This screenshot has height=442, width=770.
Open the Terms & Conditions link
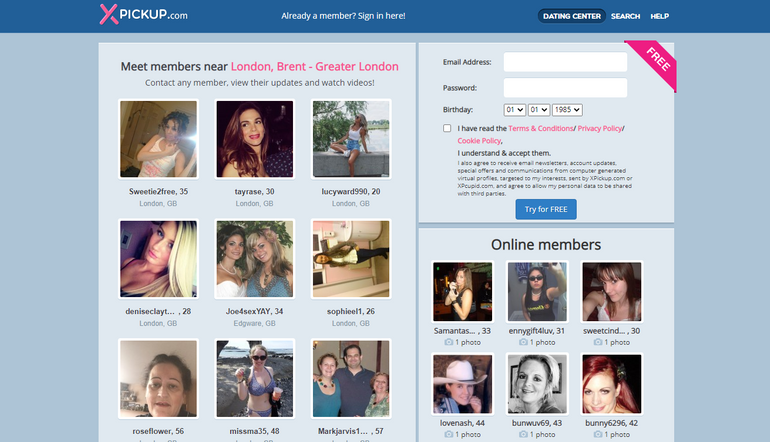tap(541, 128)
